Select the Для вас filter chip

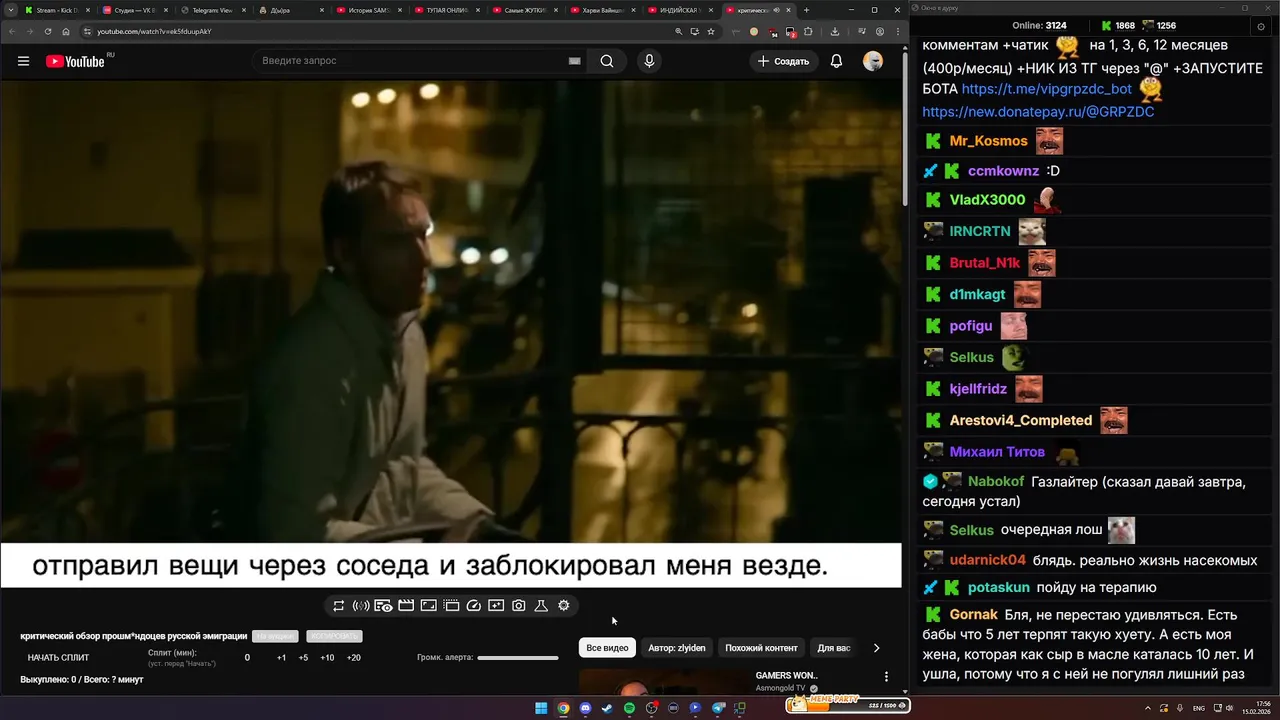point(834,648)
